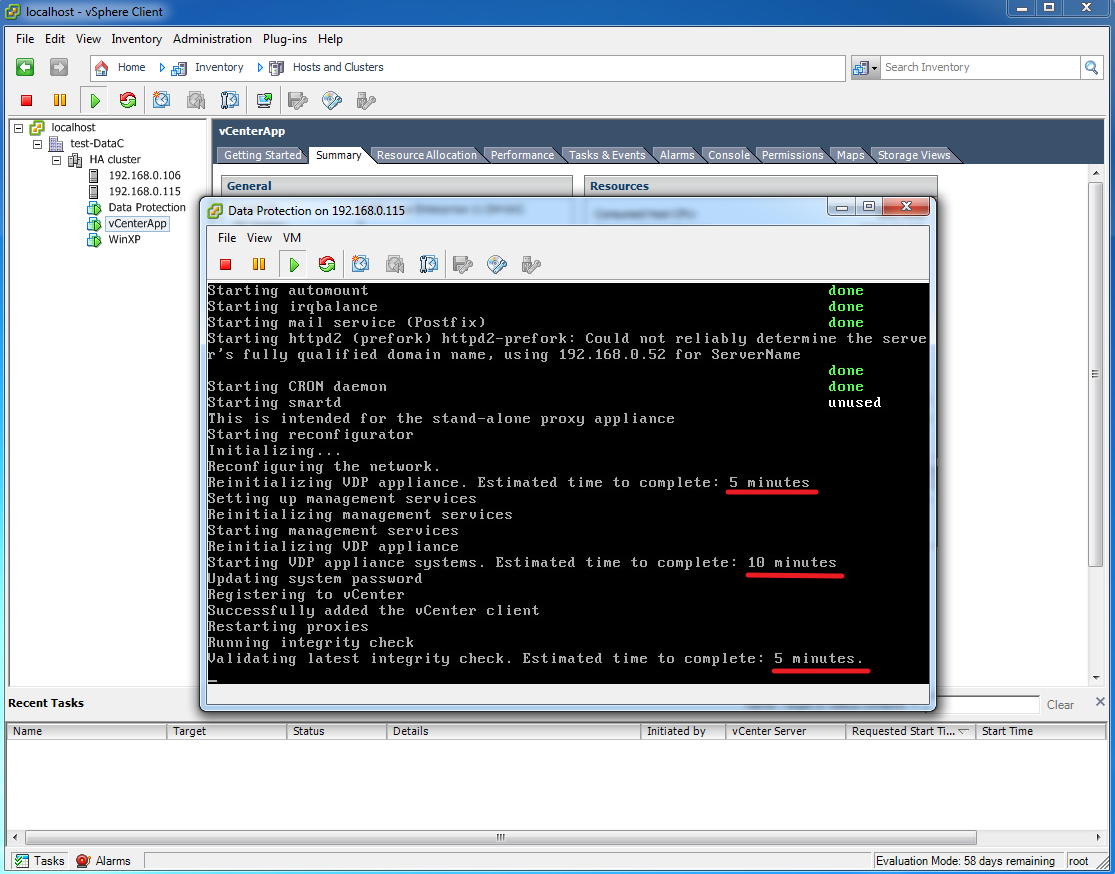Click Reset VM icon in main toolbar
The height and width of the screenshot is (874, 1115).
click(128, 100)
